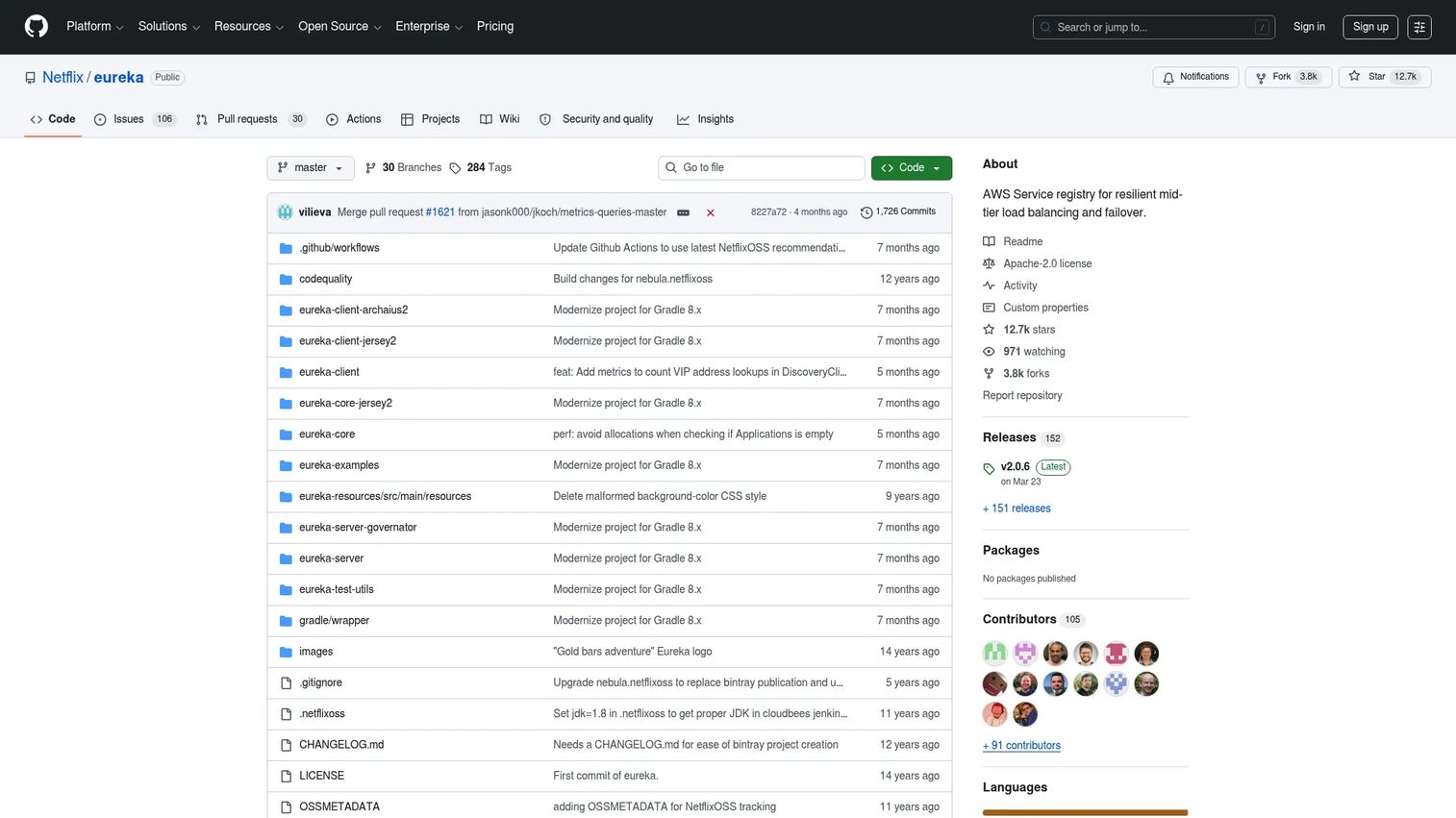Screen dimensions: 1456x818
Task: Open the GitHub homepage logo
Action: point(37,27)
